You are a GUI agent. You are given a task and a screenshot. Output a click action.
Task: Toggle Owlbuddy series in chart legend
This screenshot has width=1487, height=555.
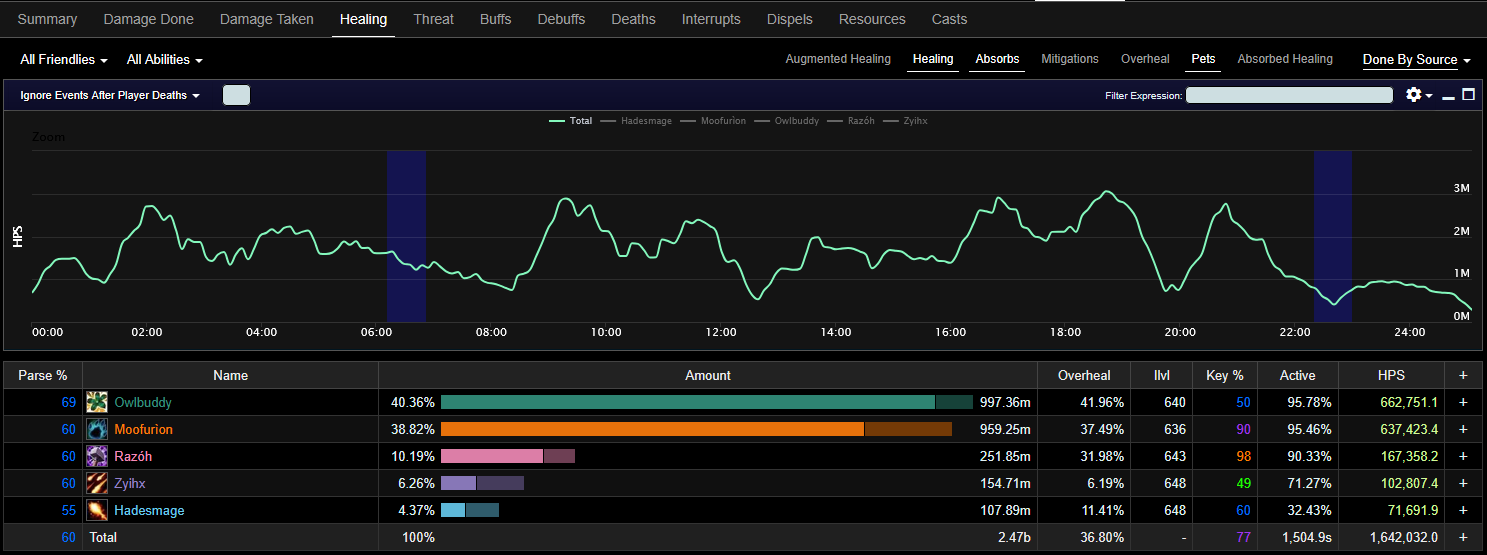787,121
